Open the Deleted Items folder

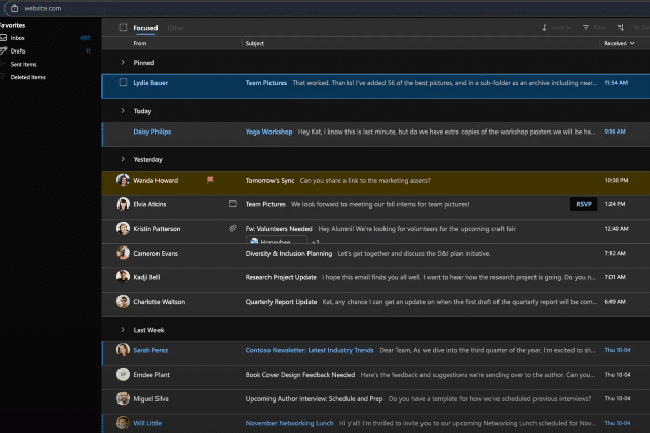point(28,76)
